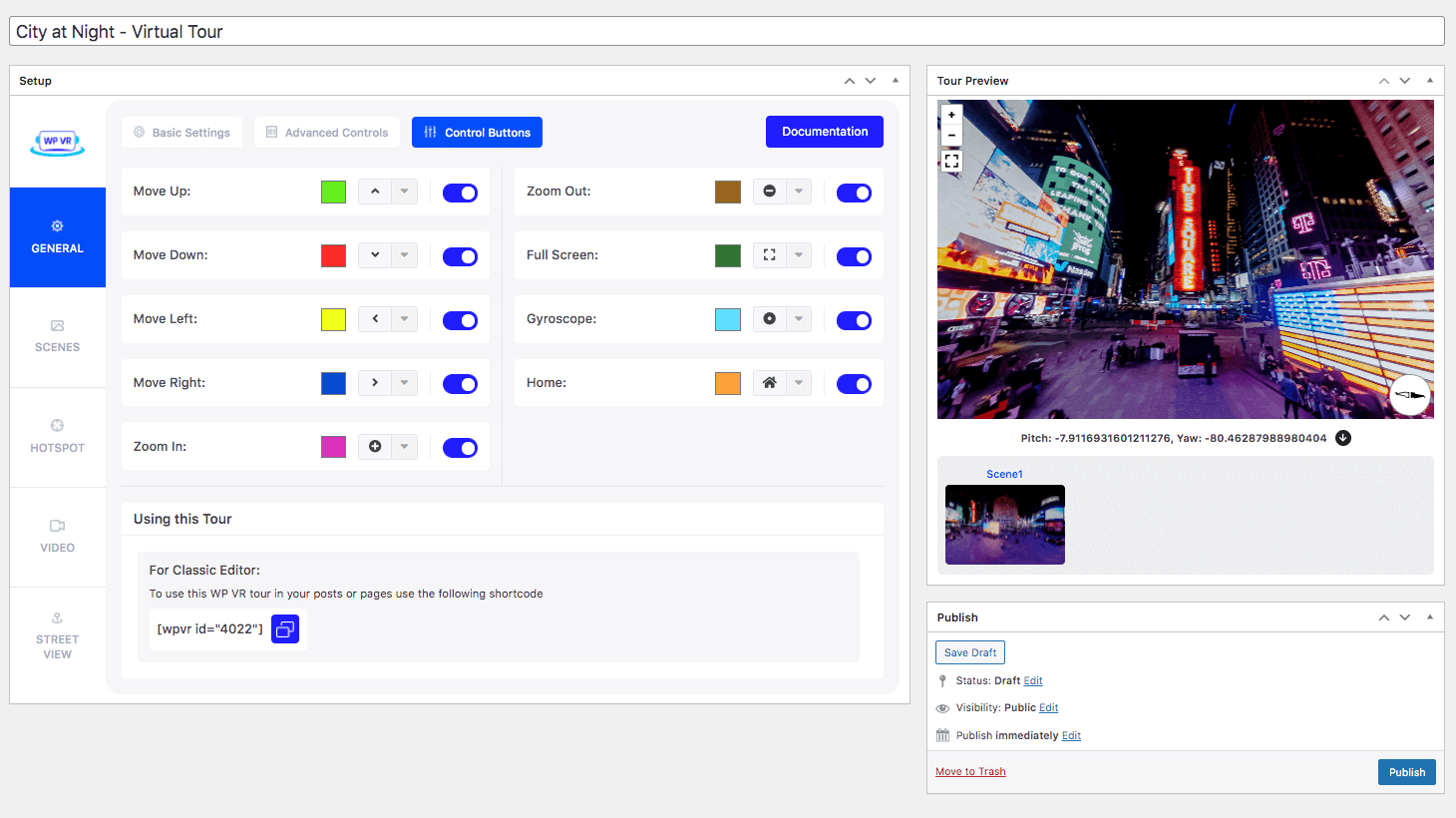
Task: Collapse the Publish panel
Action: point(1430,617)
